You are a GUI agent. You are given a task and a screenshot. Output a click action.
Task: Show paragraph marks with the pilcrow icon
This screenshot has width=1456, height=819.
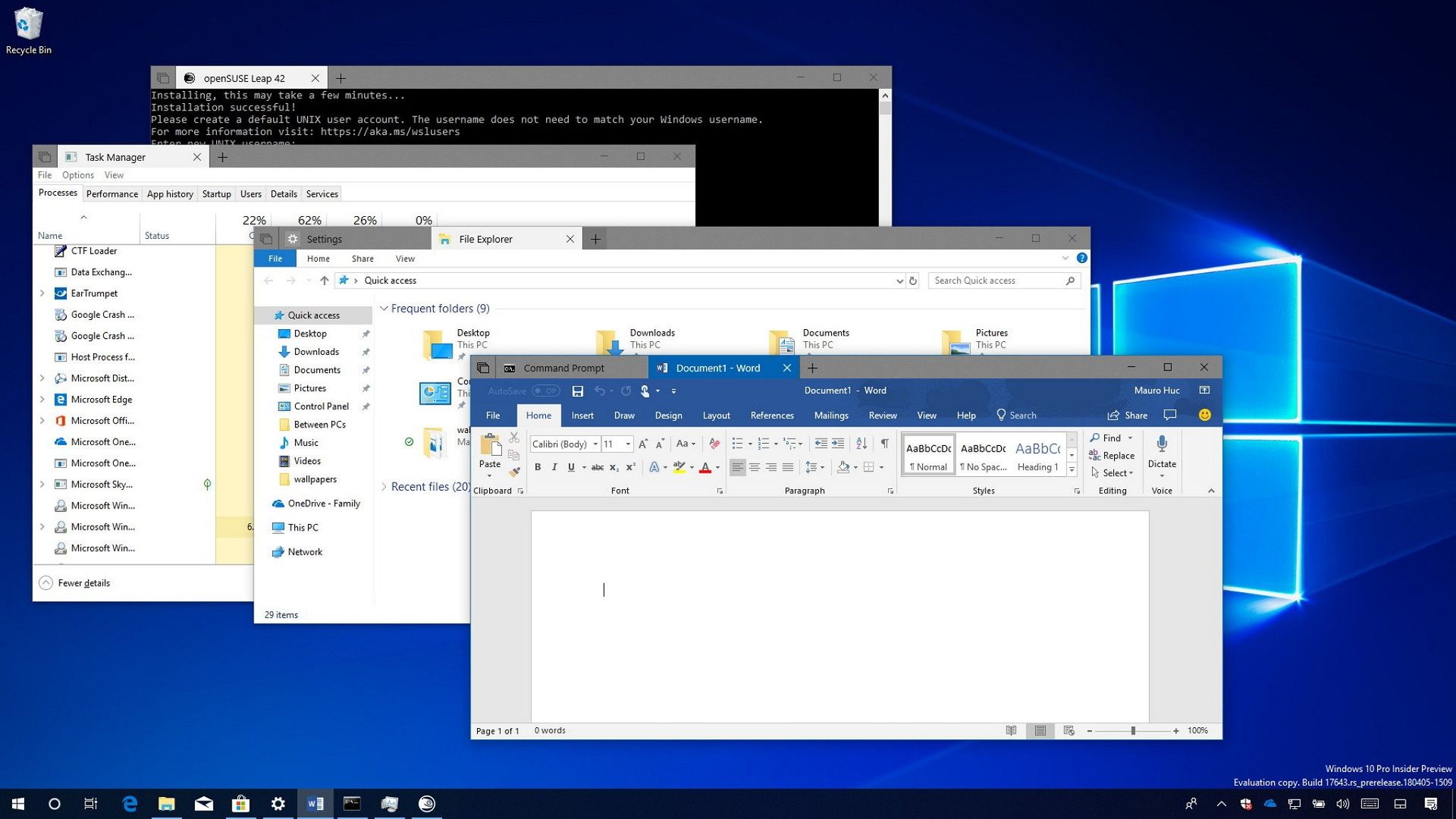coord(884,444)
